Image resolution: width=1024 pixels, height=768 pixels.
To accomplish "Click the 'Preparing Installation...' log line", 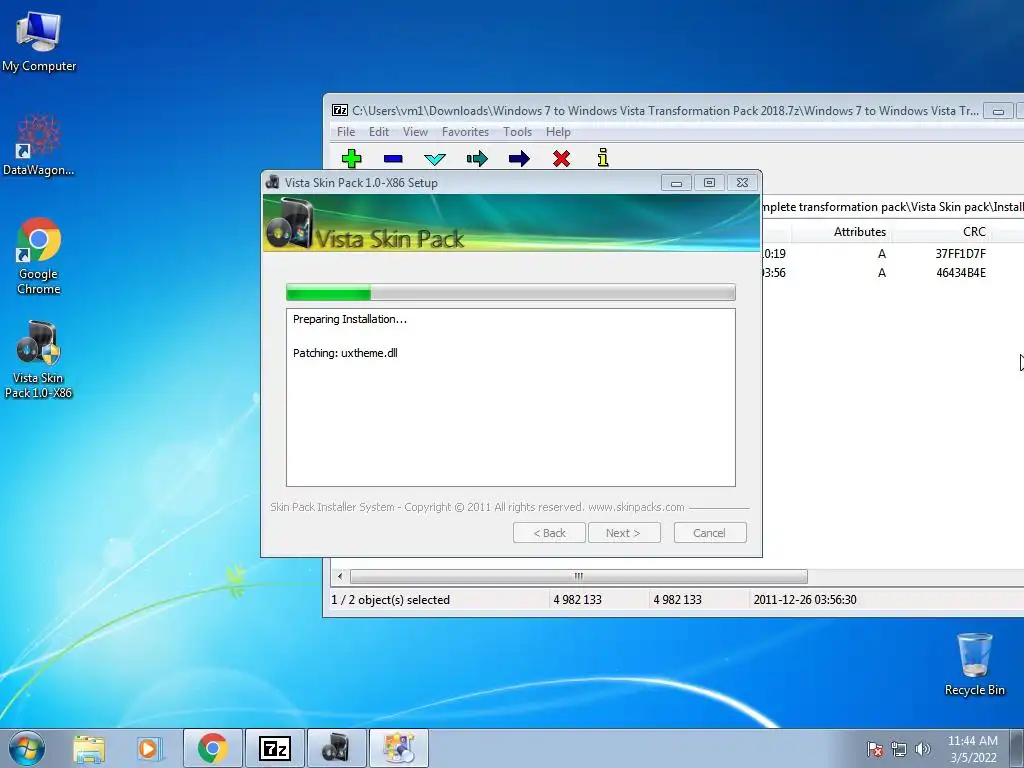I will 349,319.
